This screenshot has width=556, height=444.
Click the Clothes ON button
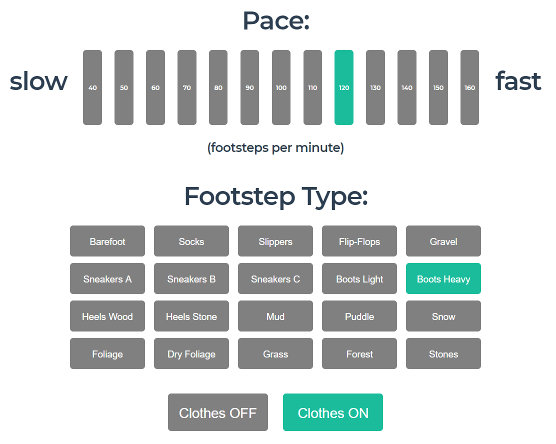333,412
